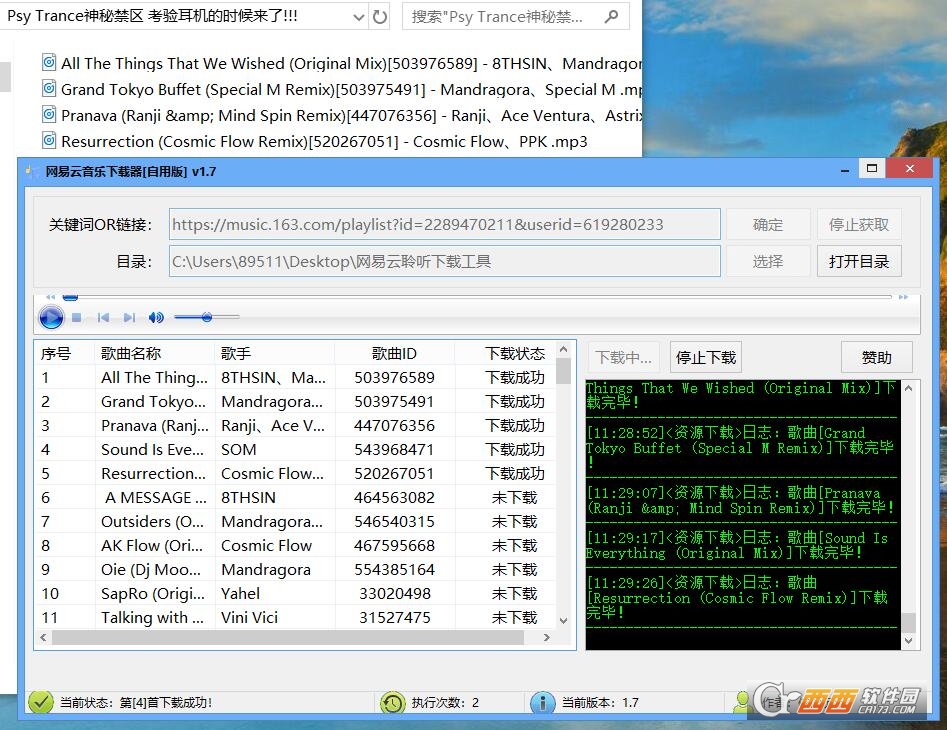Mute audio via the speaker icon
The height and width of the screenshot is (730, 947).
156,317
